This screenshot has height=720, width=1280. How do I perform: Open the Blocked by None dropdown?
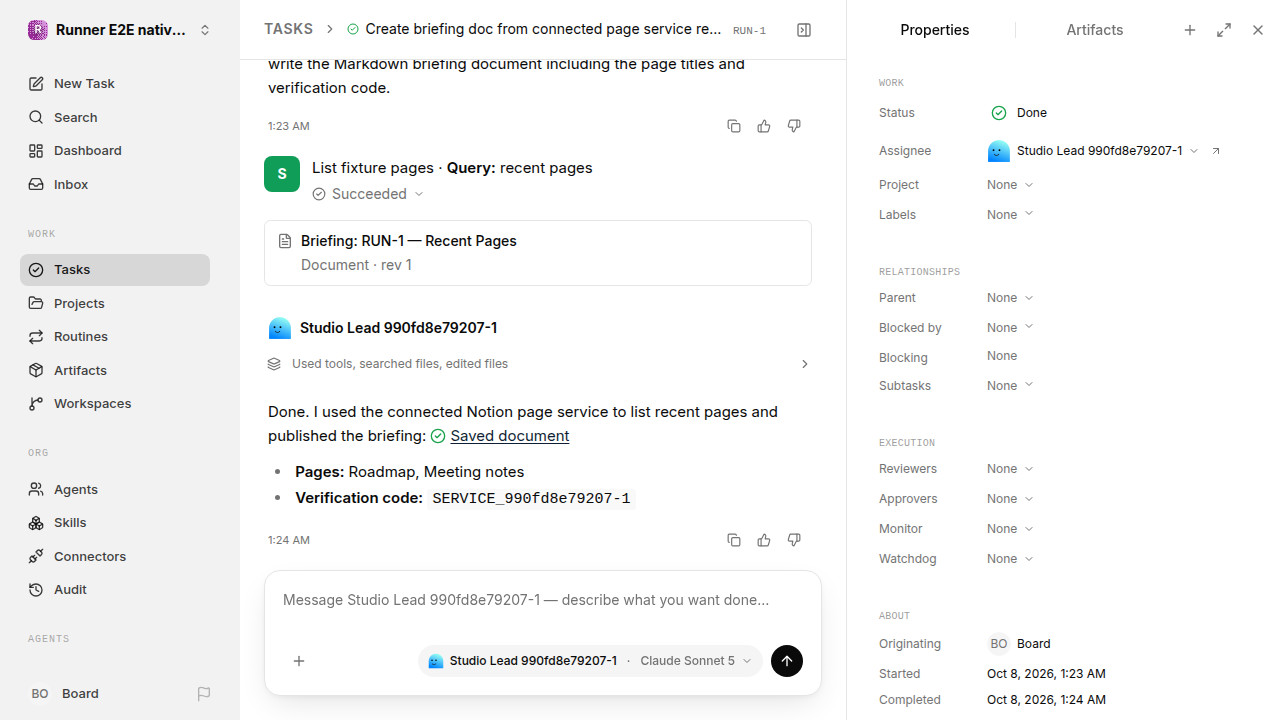click(1010, 328)
